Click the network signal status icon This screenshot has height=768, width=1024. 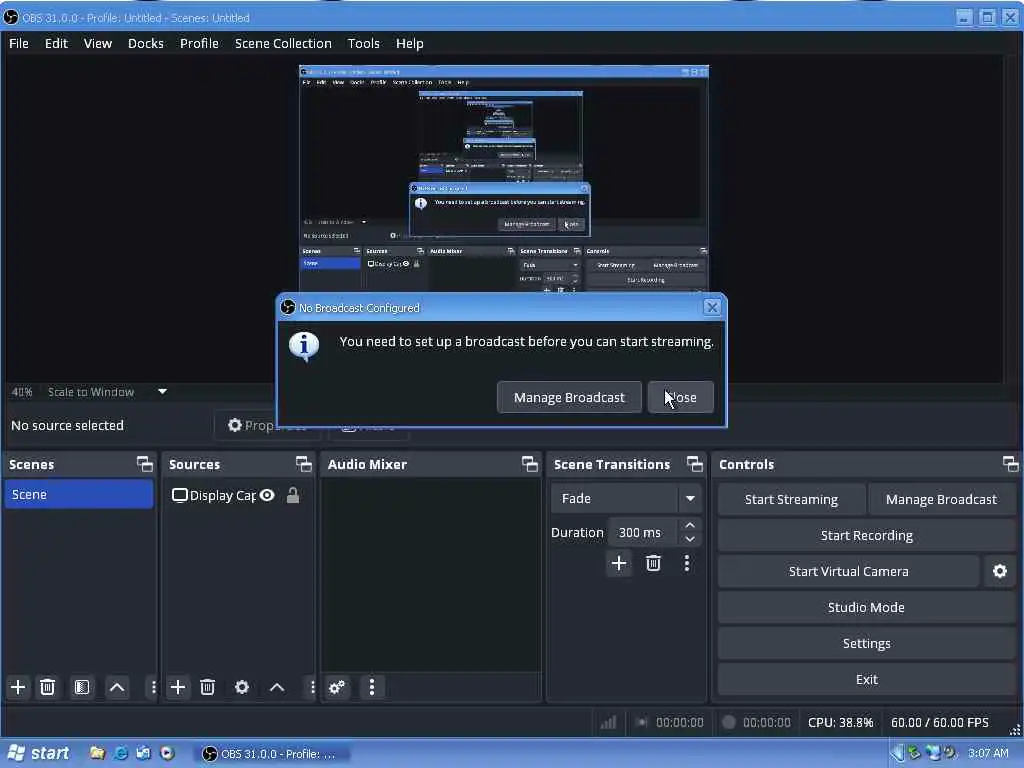pyautogui.click(x=608, y=722)
